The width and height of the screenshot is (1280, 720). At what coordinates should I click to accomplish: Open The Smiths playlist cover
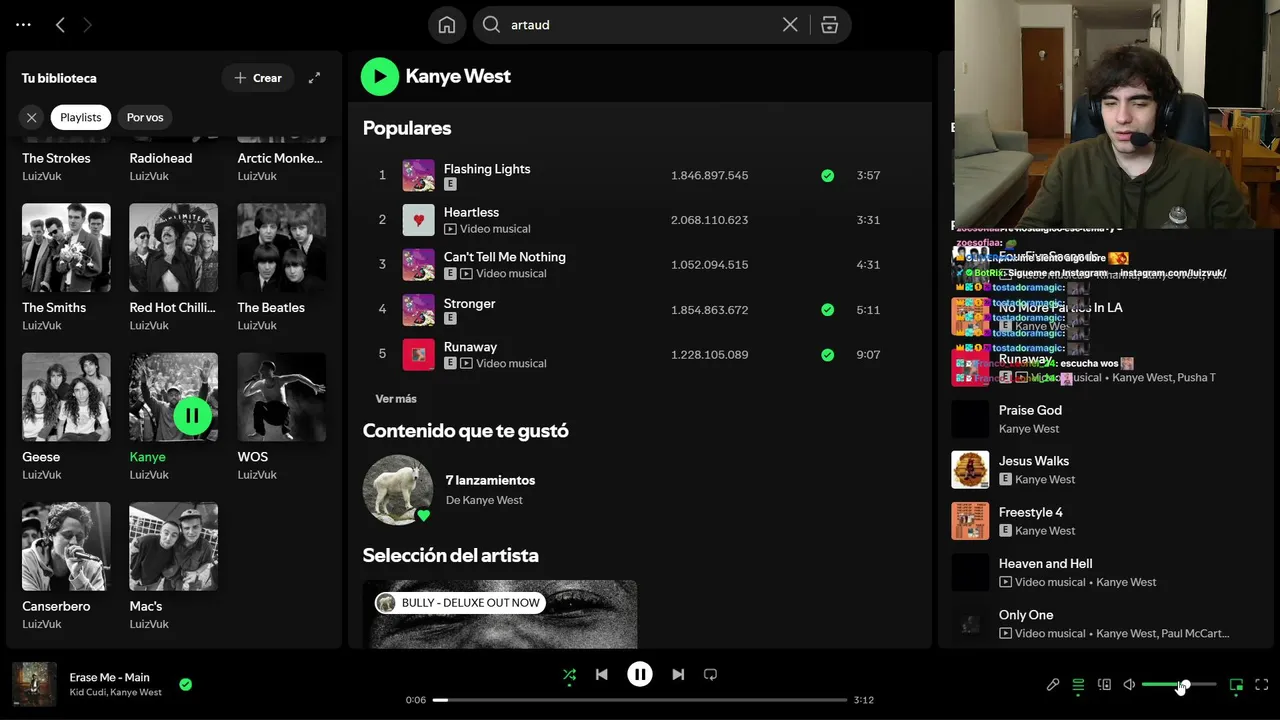(66, 248)
